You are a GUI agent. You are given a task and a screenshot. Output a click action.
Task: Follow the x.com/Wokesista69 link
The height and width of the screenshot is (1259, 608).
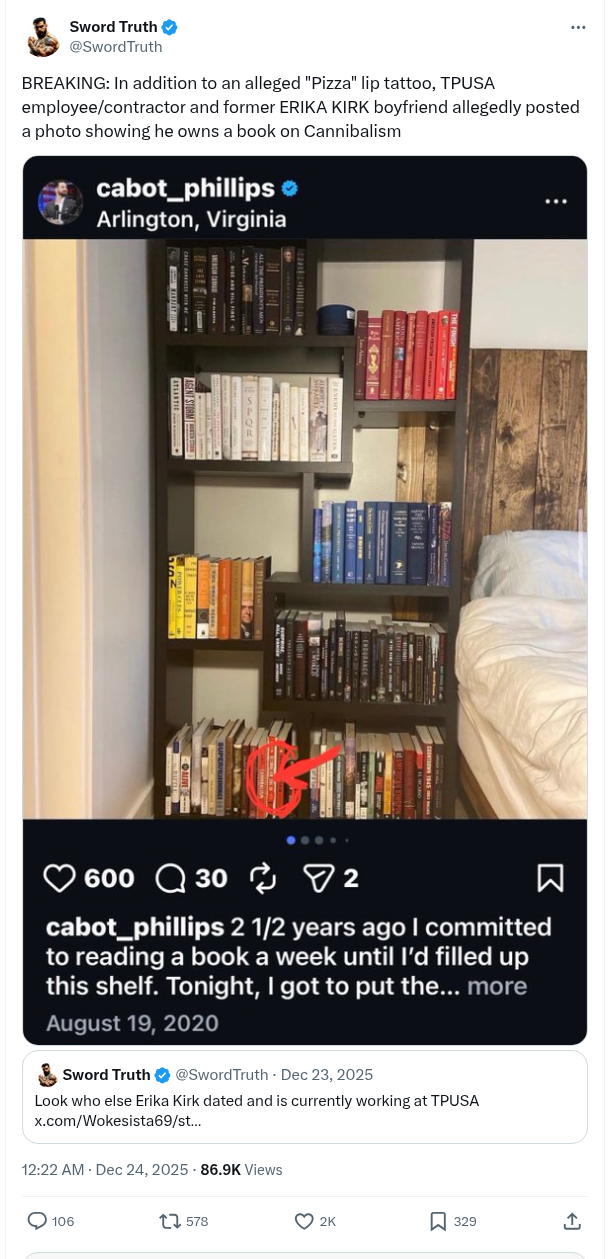click(x=118, y=1120)
